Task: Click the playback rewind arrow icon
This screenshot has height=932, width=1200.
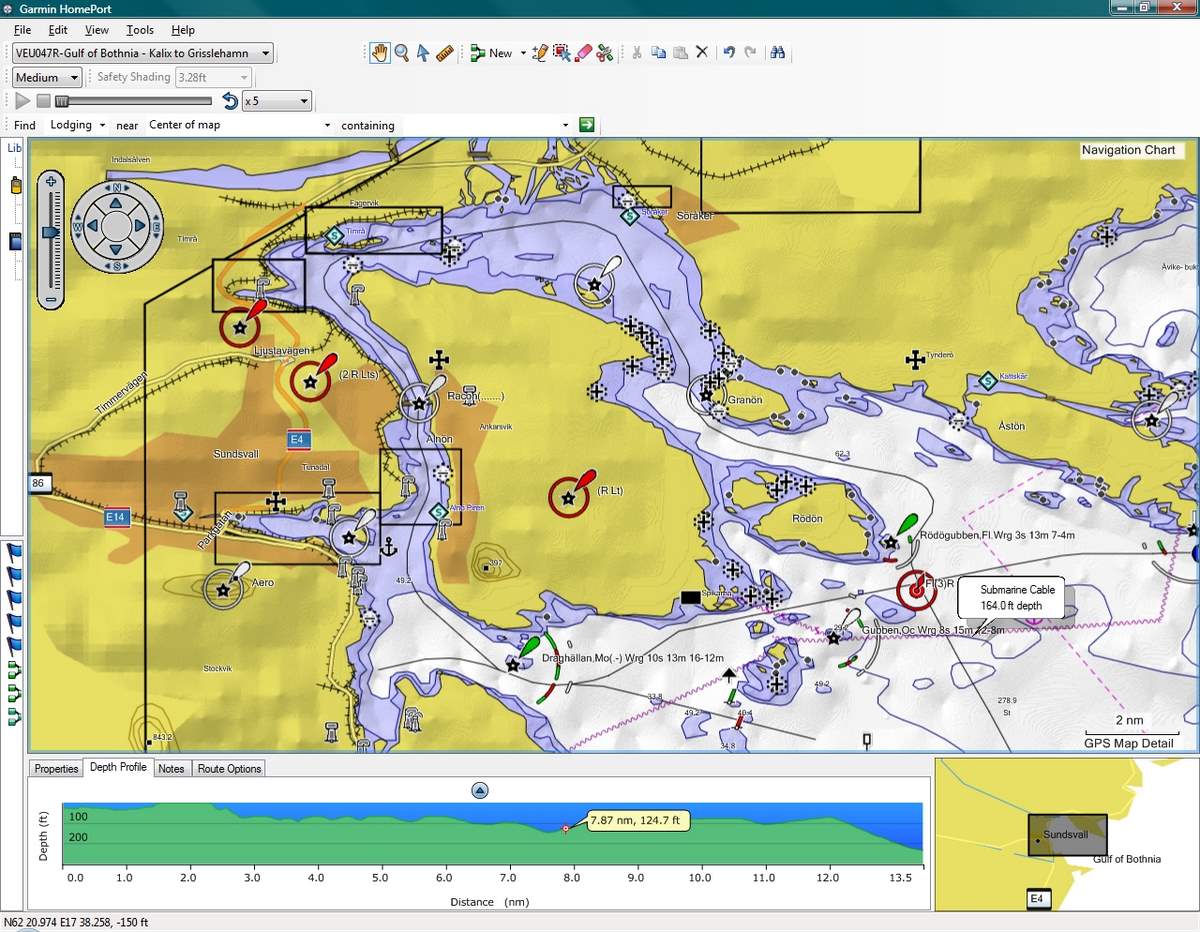Action: tap(230, 101)
